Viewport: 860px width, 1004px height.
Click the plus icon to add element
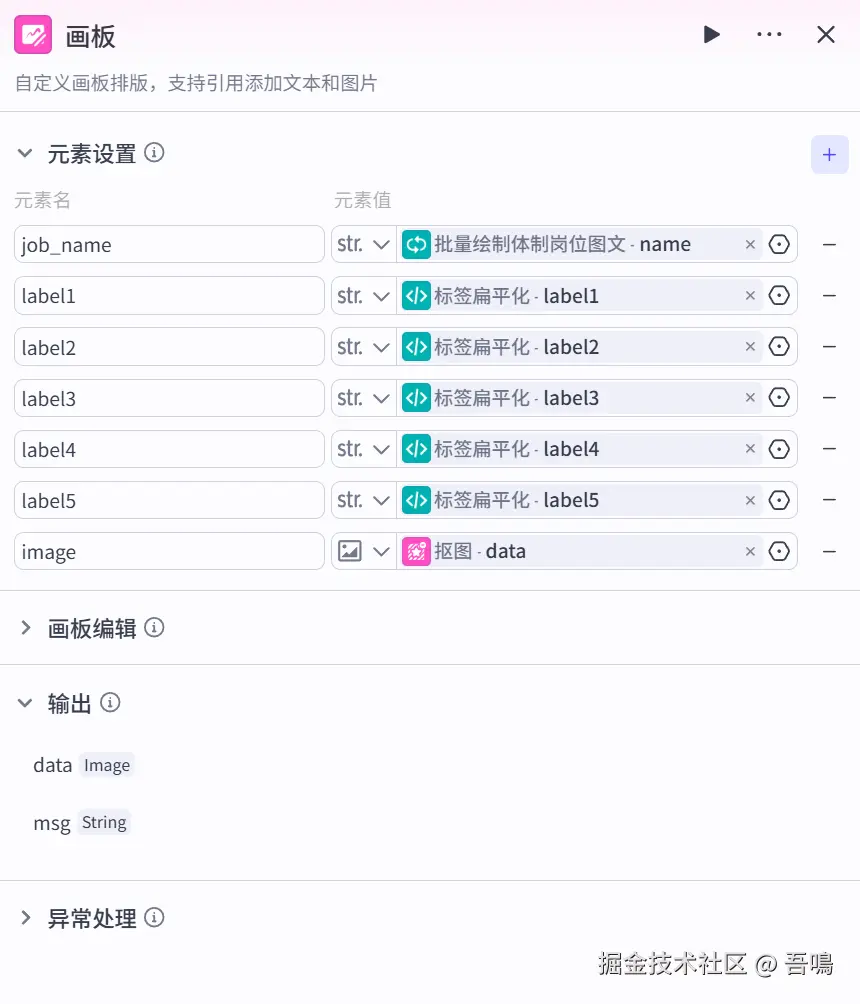coord(829,155)
